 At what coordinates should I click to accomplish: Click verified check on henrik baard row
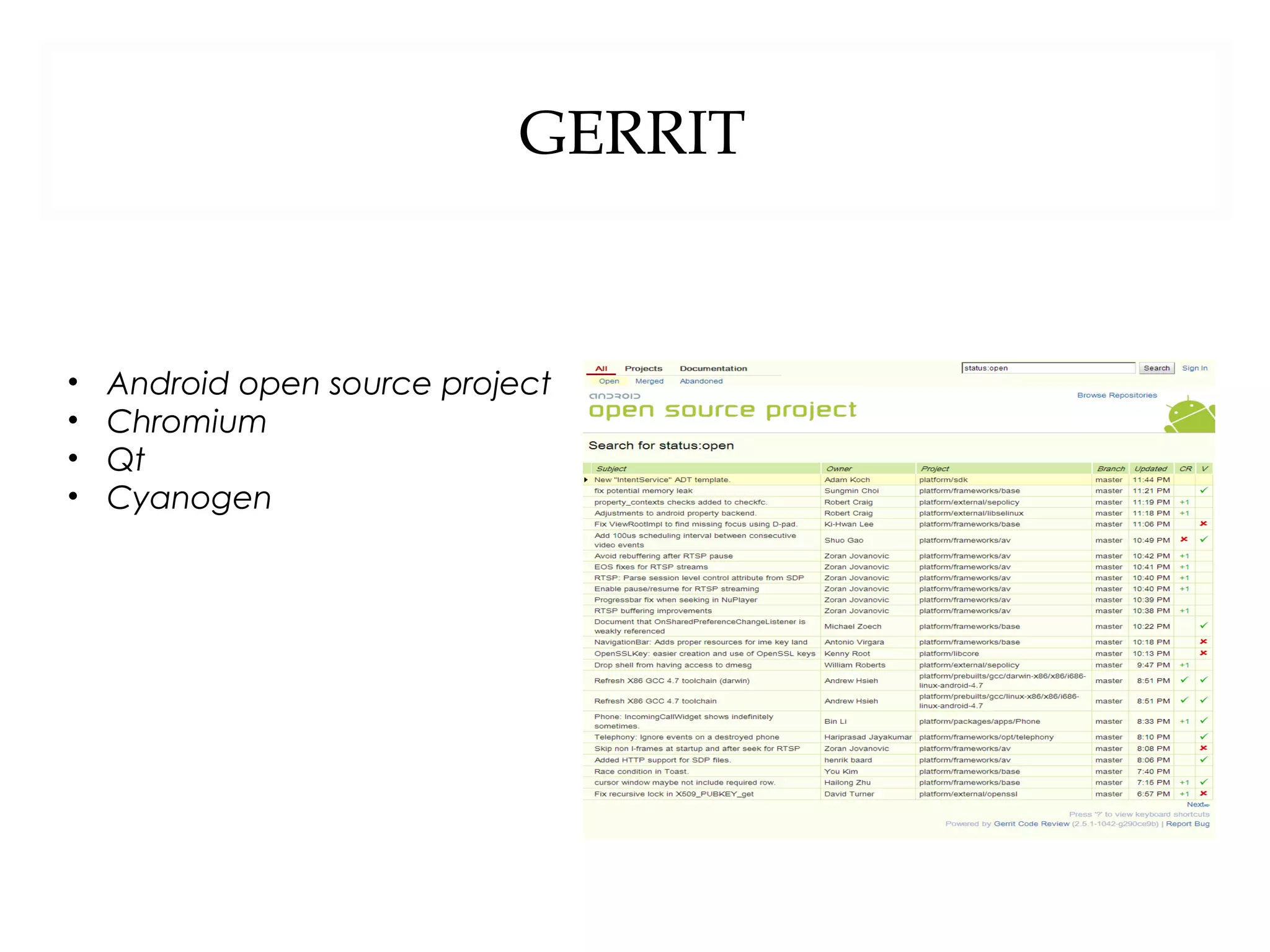[1204, 759]
